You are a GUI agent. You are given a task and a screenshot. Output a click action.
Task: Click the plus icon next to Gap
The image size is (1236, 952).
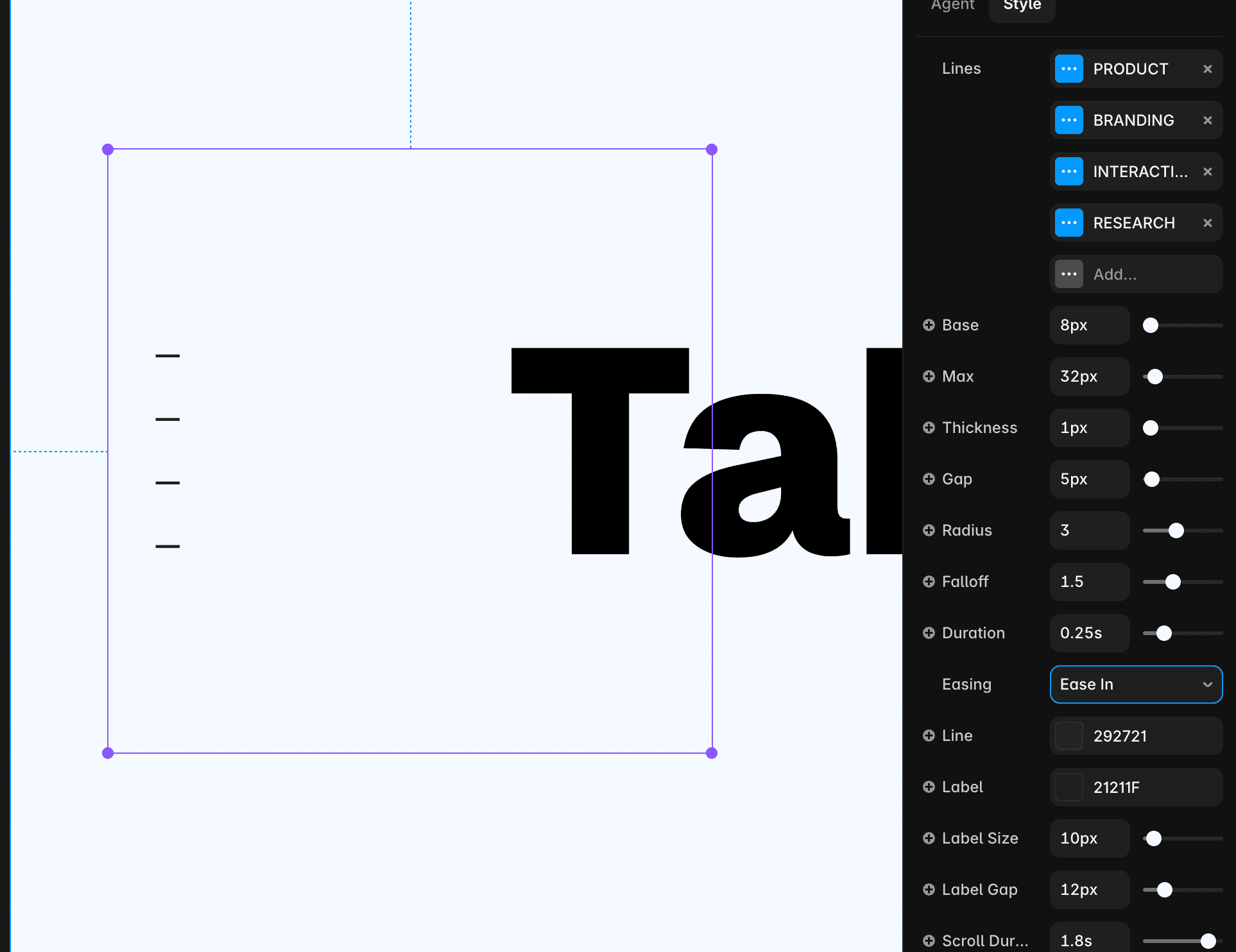(929, 479)
